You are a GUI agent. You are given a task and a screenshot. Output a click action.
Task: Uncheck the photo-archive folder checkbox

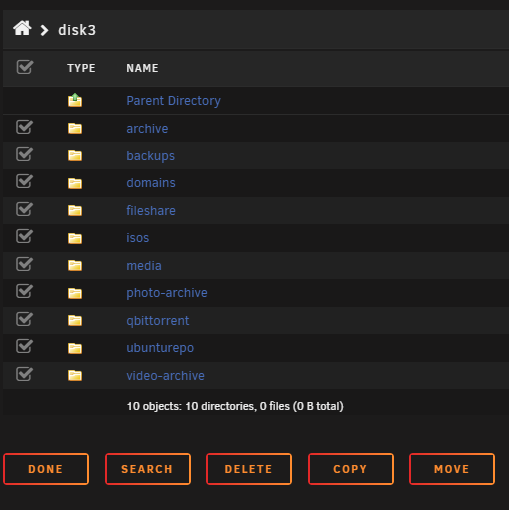pos(24,292)
